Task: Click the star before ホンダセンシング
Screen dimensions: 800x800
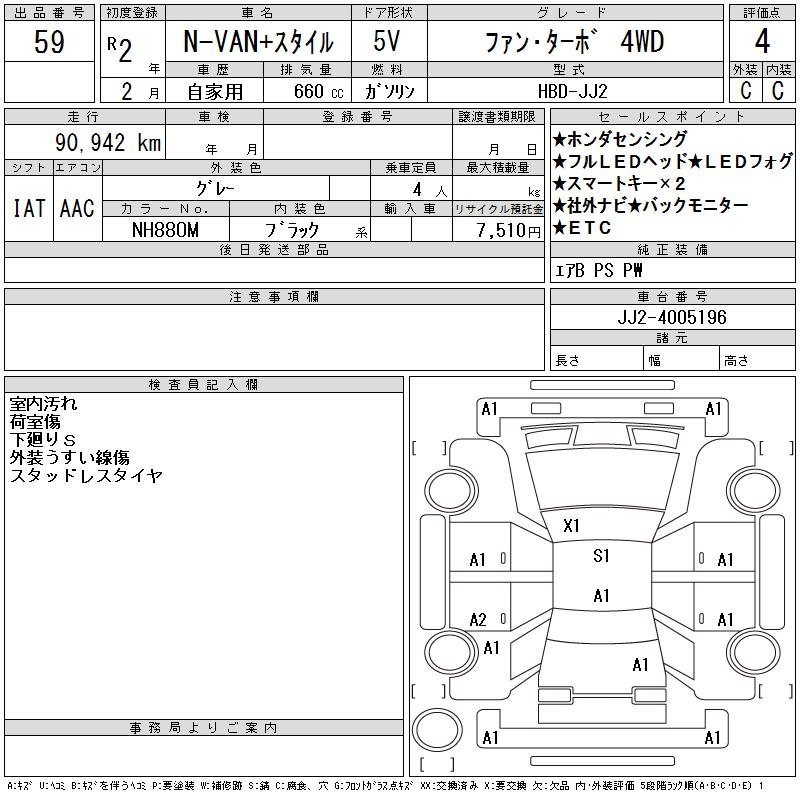Action: (x=559, y=139)
